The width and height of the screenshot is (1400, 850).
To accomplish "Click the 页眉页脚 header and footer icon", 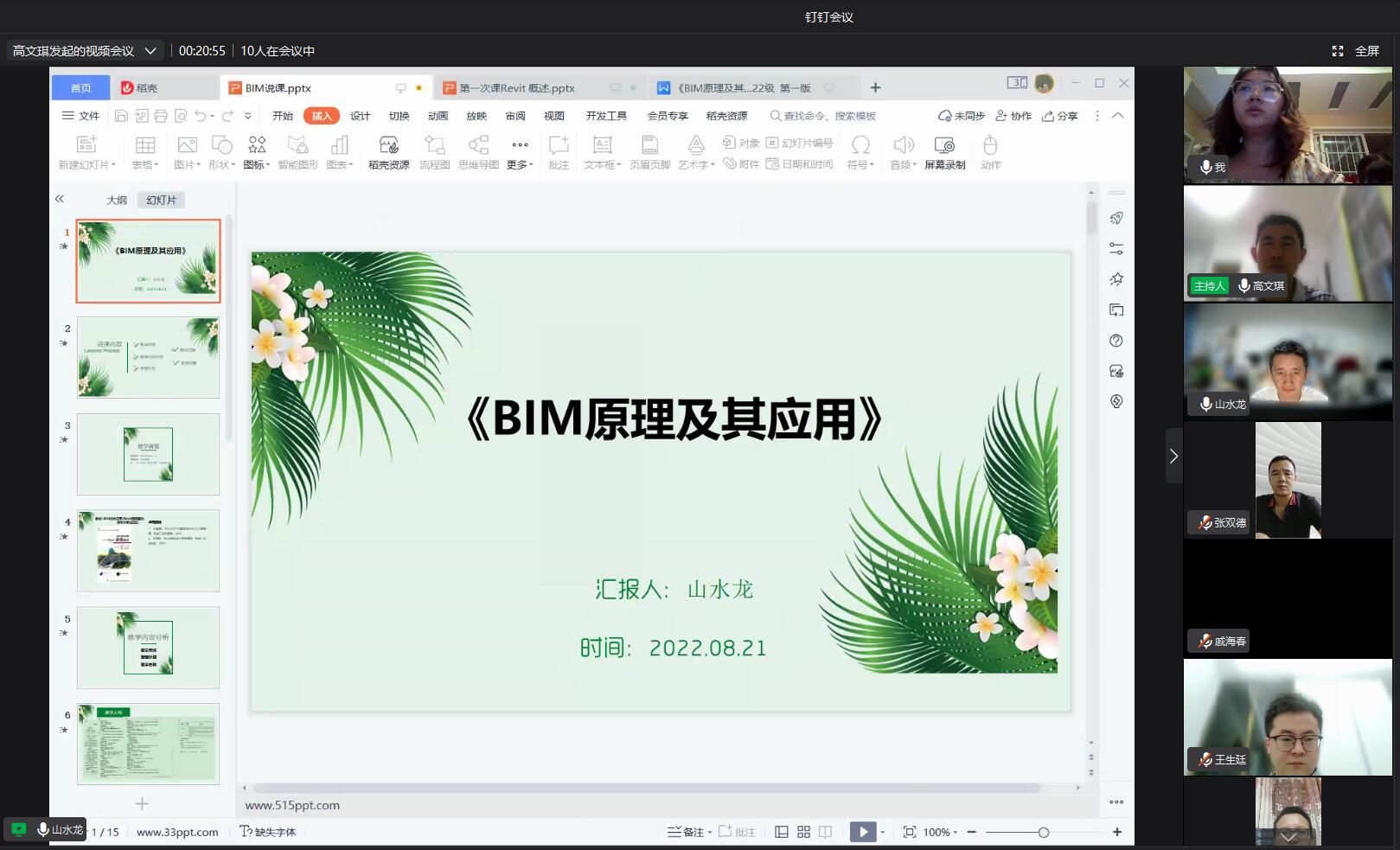I will pyautogui.click(x=649, y=151).
